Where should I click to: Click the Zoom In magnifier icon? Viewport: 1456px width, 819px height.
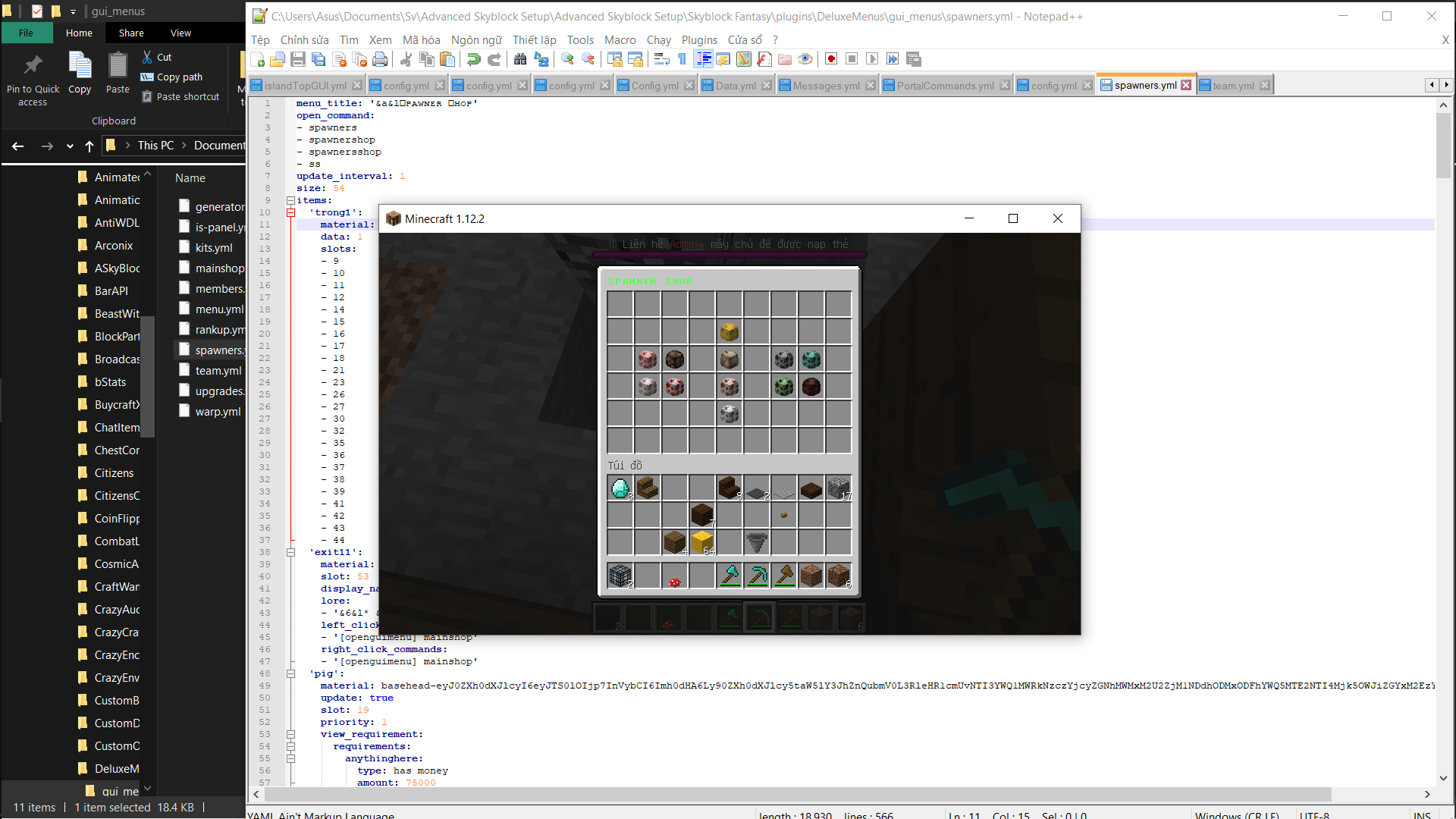tap(567, 59)
